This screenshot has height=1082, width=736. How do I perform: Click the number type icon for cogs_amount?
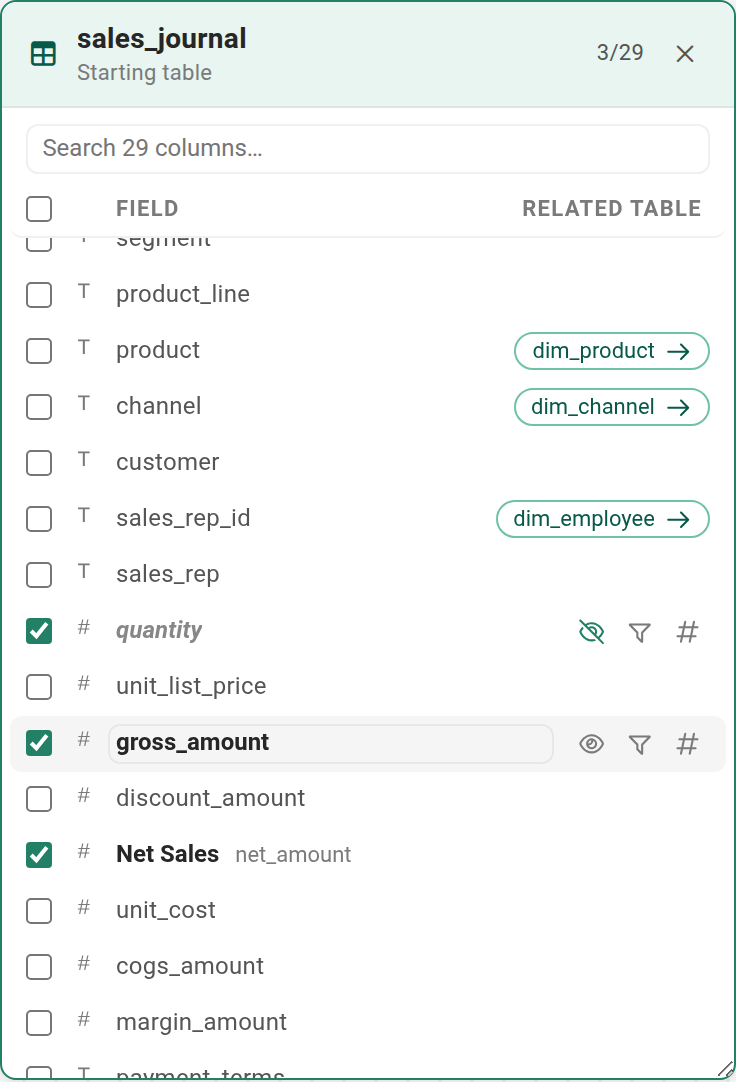point(83,964)
